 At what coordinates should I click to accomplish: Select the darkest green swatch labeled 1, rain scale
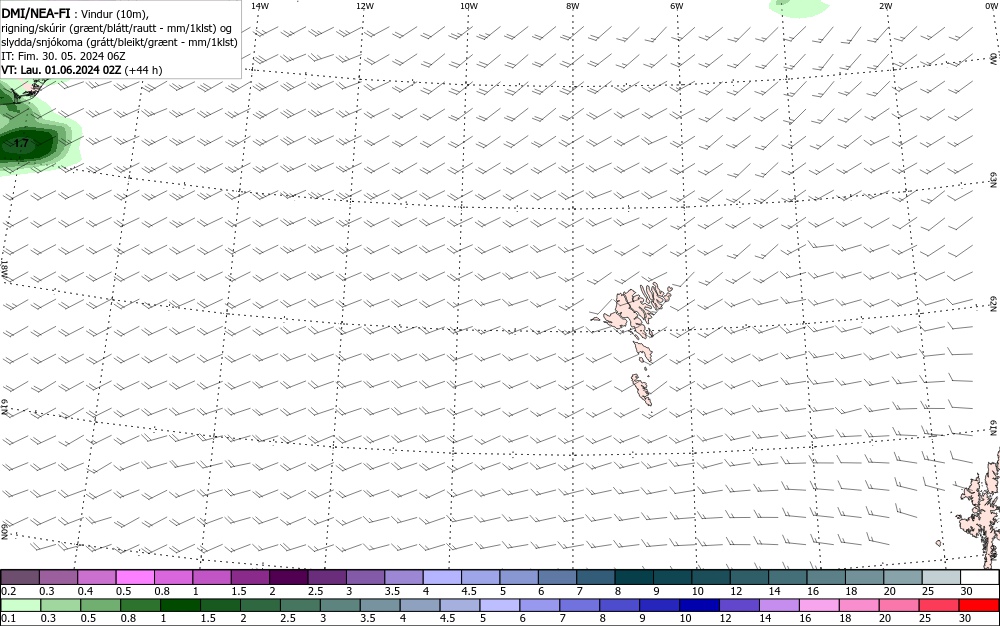[180, 605]
